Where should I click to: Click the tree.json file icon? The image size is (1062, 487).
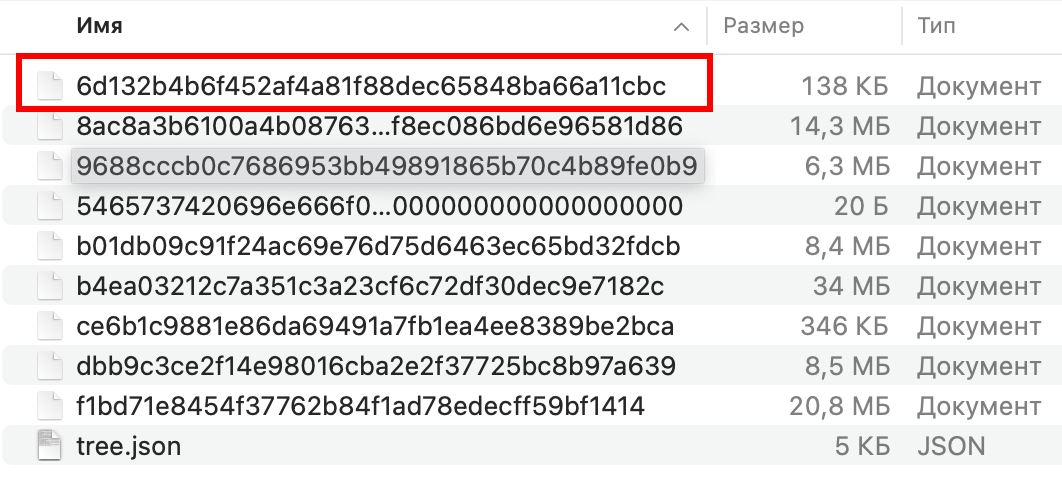pos(50,446)
